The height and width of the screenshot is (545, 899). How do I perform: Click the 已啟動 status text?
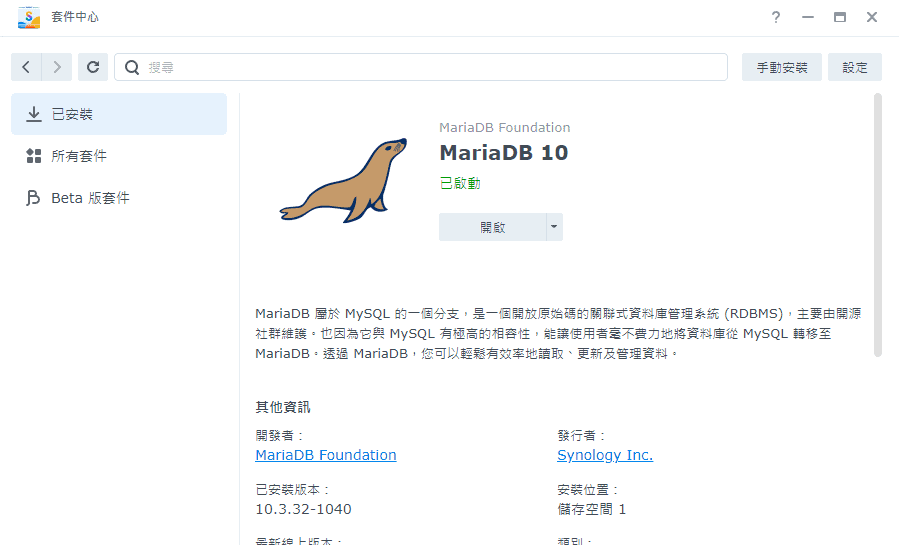[460, 183]
